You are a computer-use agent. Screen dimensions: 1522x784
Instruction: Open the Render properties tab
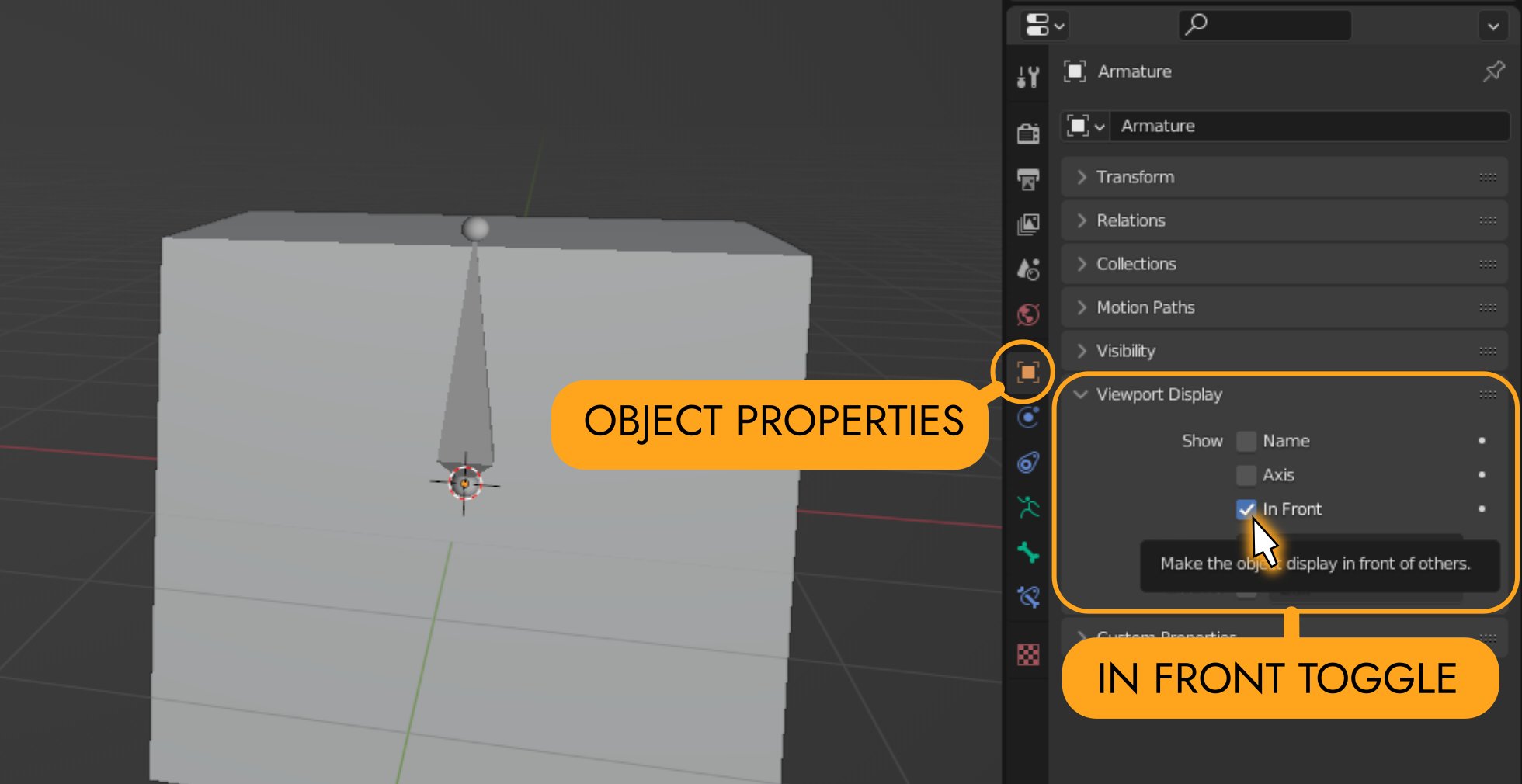click(x=1028, y=134)
